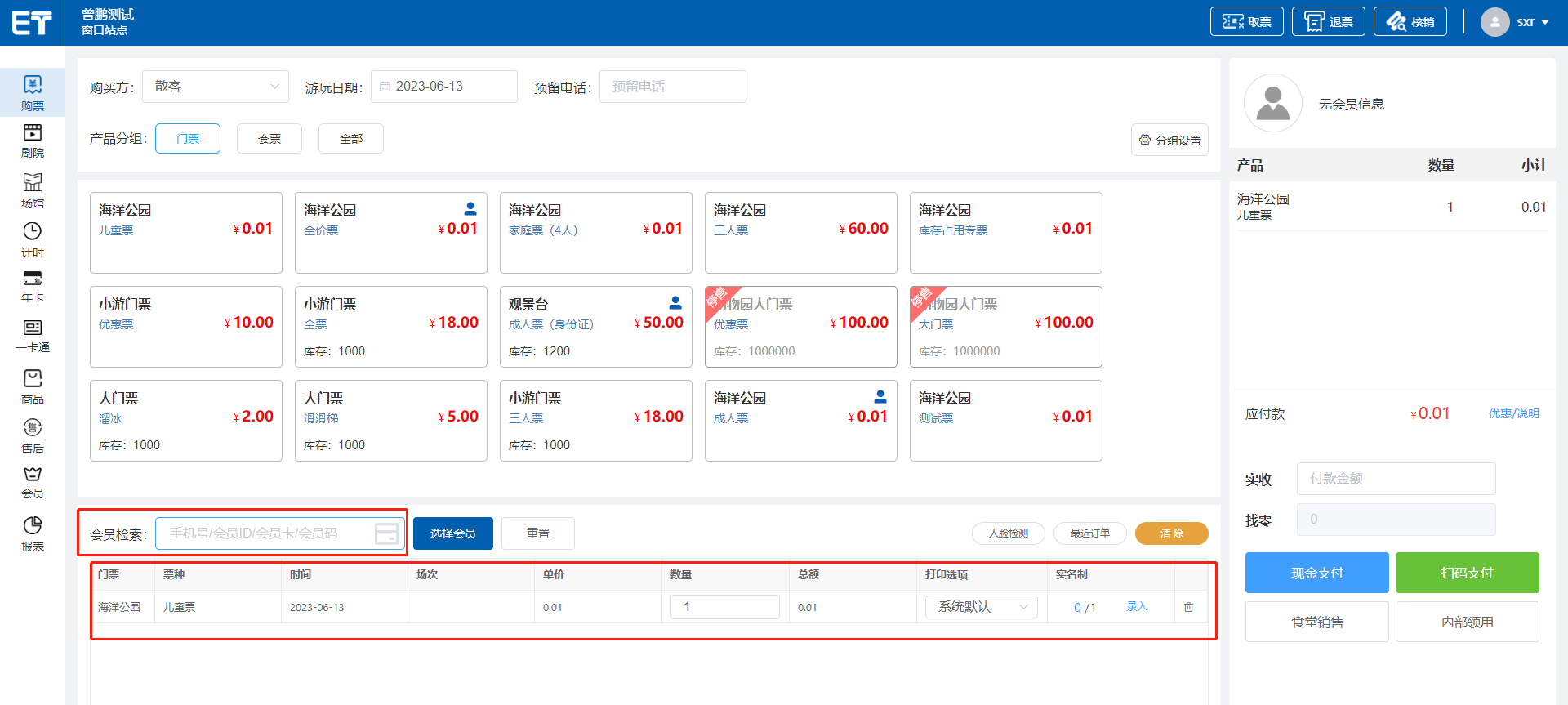
Task: Select the 套票 product group tab
Action: tap(269, 139)
